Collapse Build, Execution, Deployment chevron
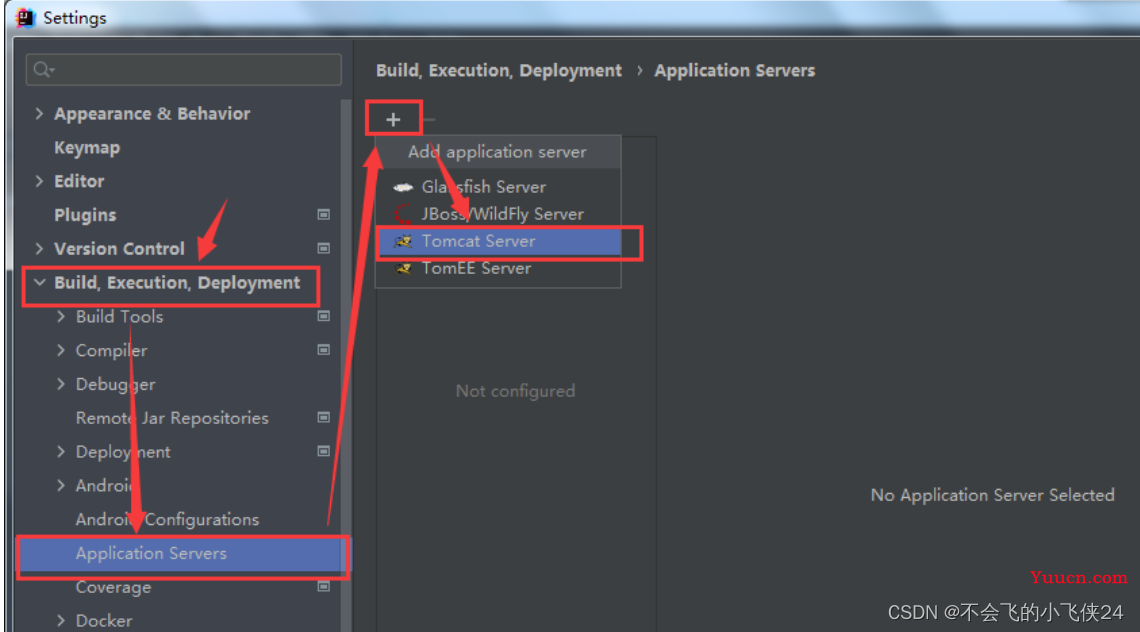This screenshot has width=1140, height=632. [39, 282]
